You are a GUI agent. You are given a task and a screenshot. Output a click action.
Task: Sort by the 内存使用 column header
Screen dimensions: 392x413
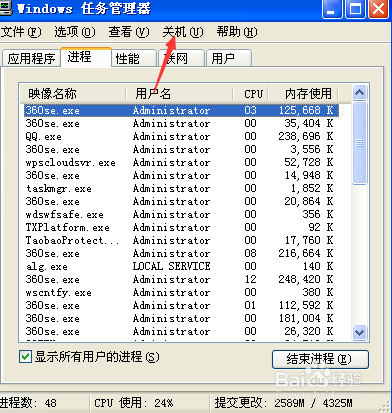303,93
